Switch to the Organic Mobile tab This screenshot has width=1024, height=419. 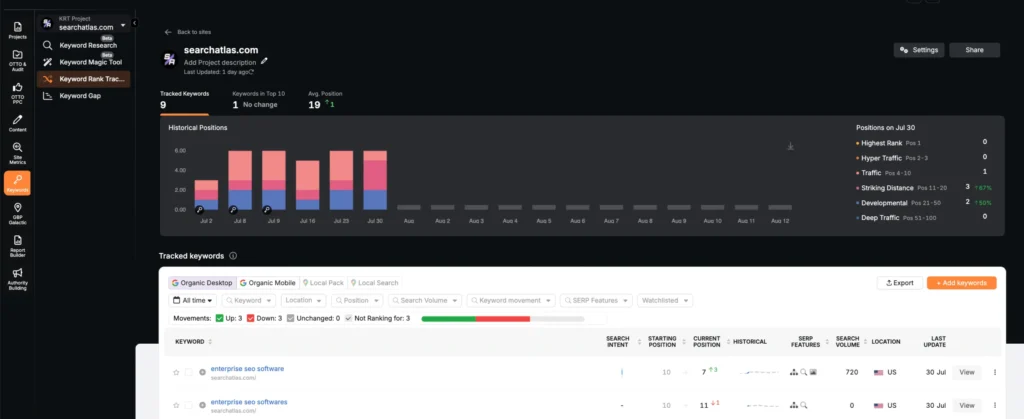[x=267, y=283]
